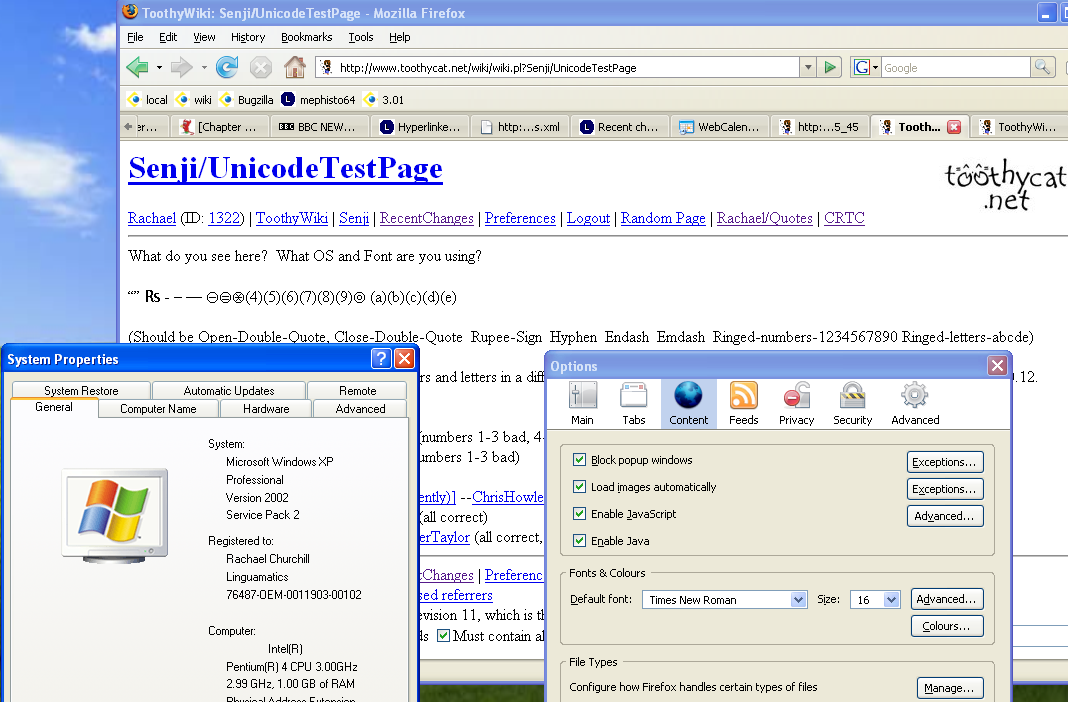Toggle Block popup windows checkbox

(579, 460)
